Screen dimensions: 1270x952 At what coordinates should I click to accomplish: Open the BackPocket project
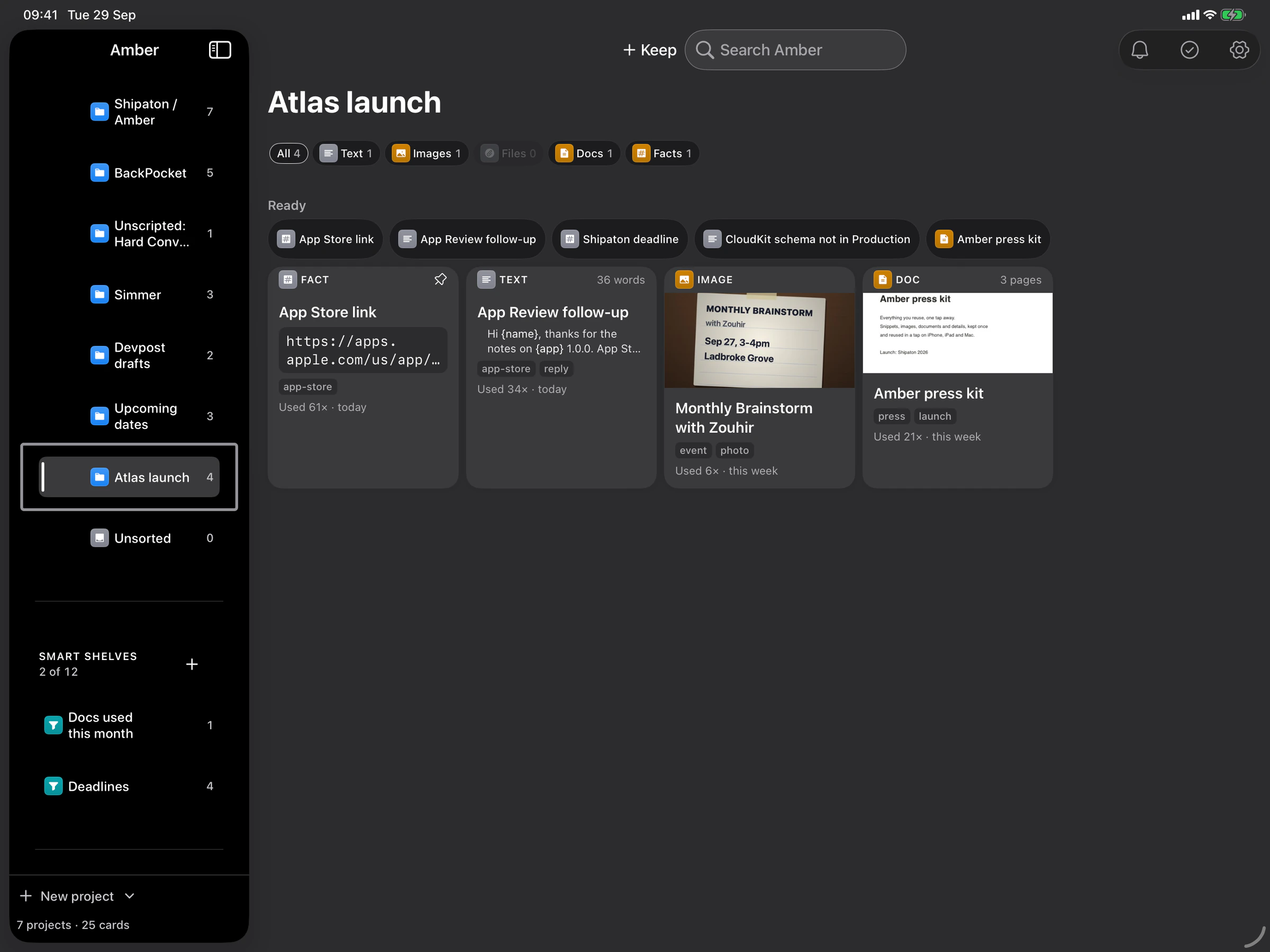(x=129, y=173)
